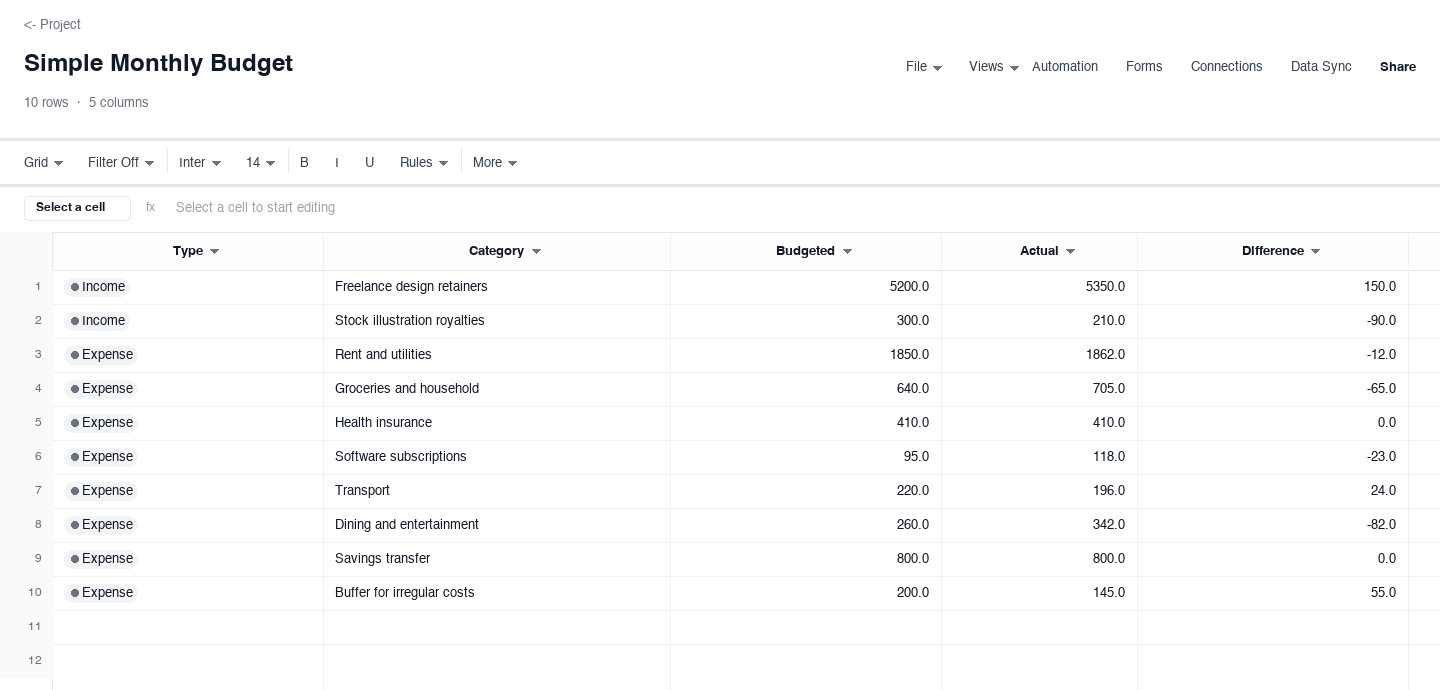Select Difference value 24.0
This screenshot has height=690, width=1440.
point(1273,491)
